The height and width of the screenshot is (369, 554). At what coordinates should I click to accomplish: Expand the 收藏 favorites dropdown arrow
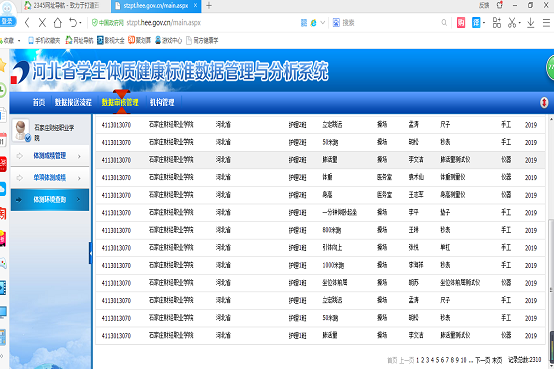tap(19, 41)
